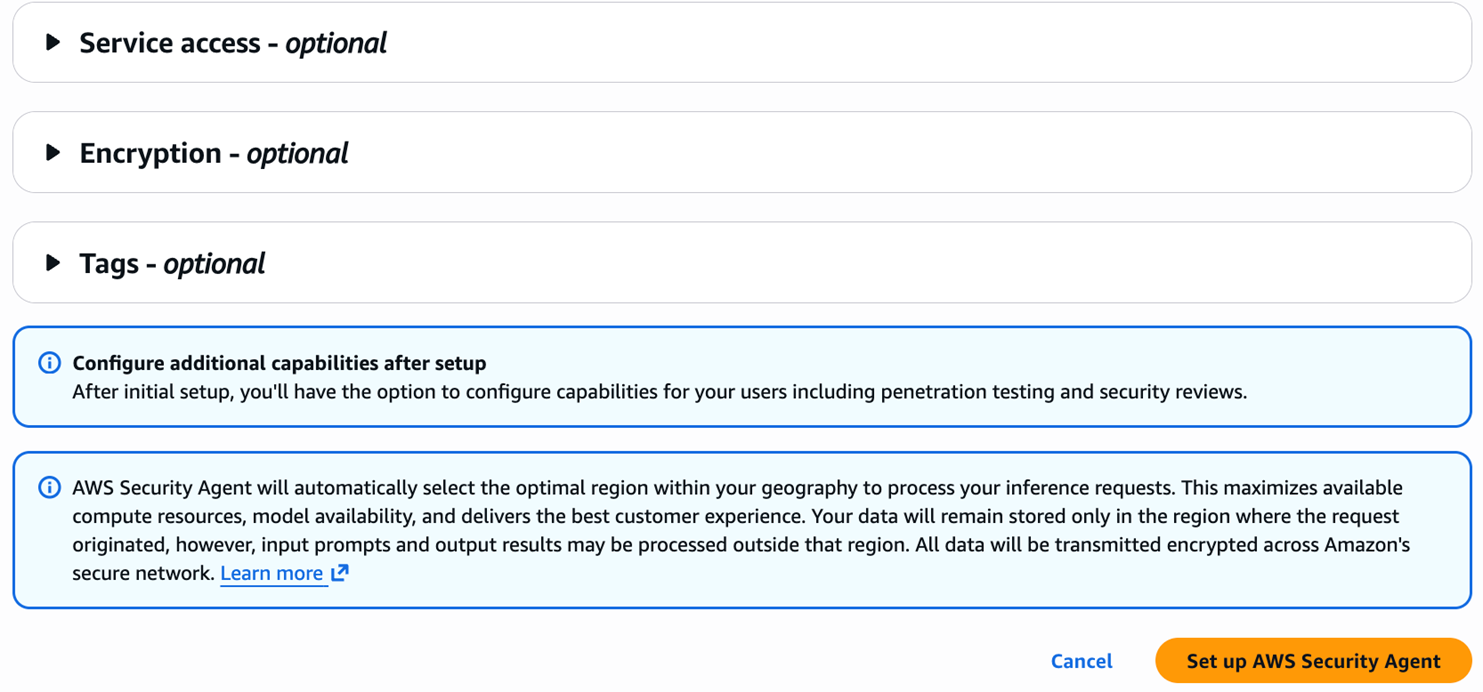Click info icon beside Configure additional capabilities
Image resolution: width=1483 pixels, height=692 pixels.
tap(49, 363)
